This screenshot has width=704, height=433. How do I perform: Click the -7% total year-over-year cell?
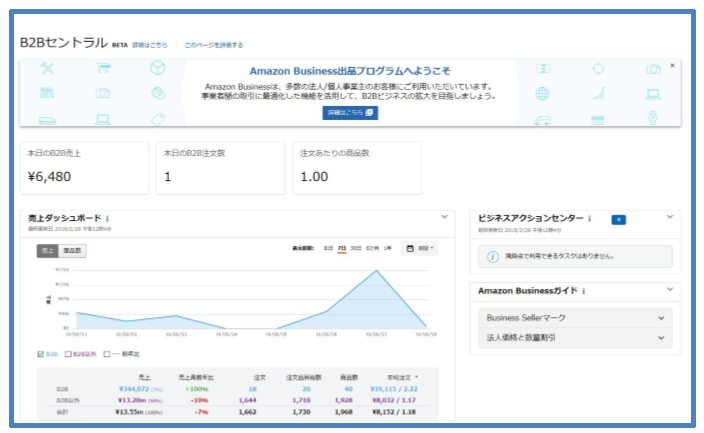[x=201, y=412]
